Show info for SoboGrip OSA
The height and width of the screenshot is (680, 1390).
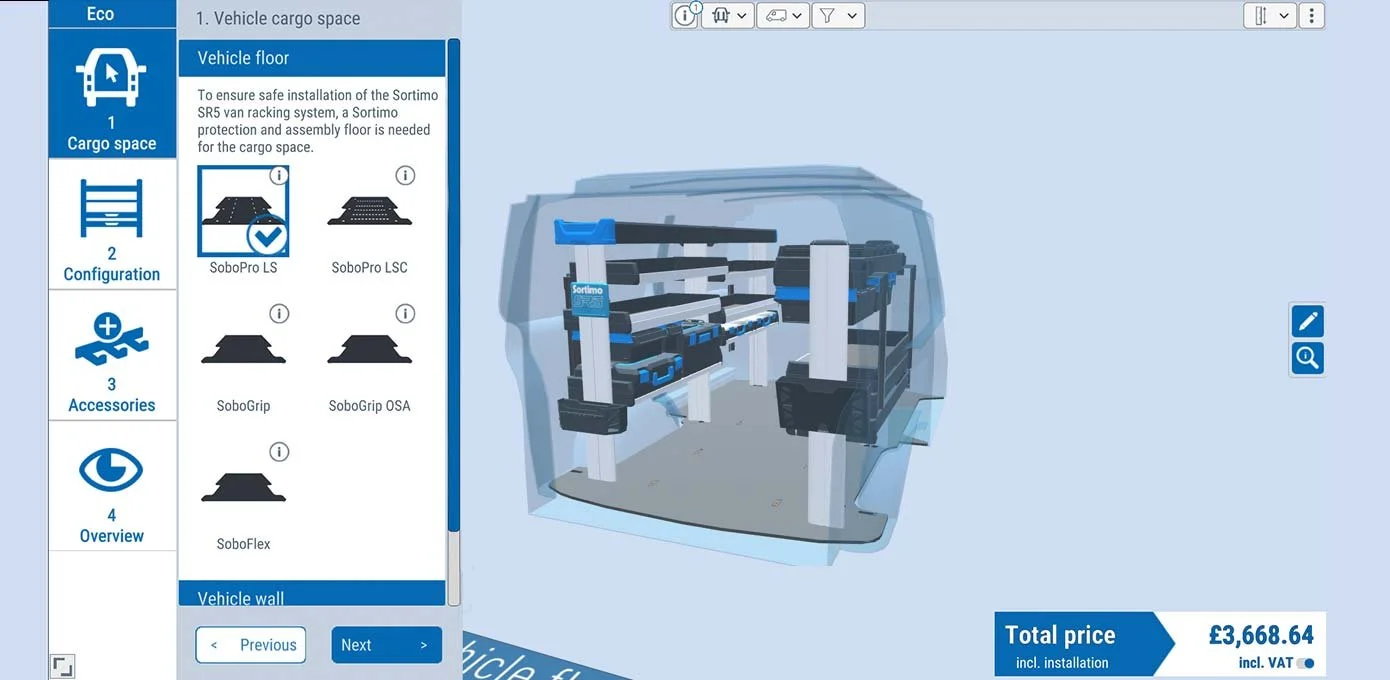[405, 314]
